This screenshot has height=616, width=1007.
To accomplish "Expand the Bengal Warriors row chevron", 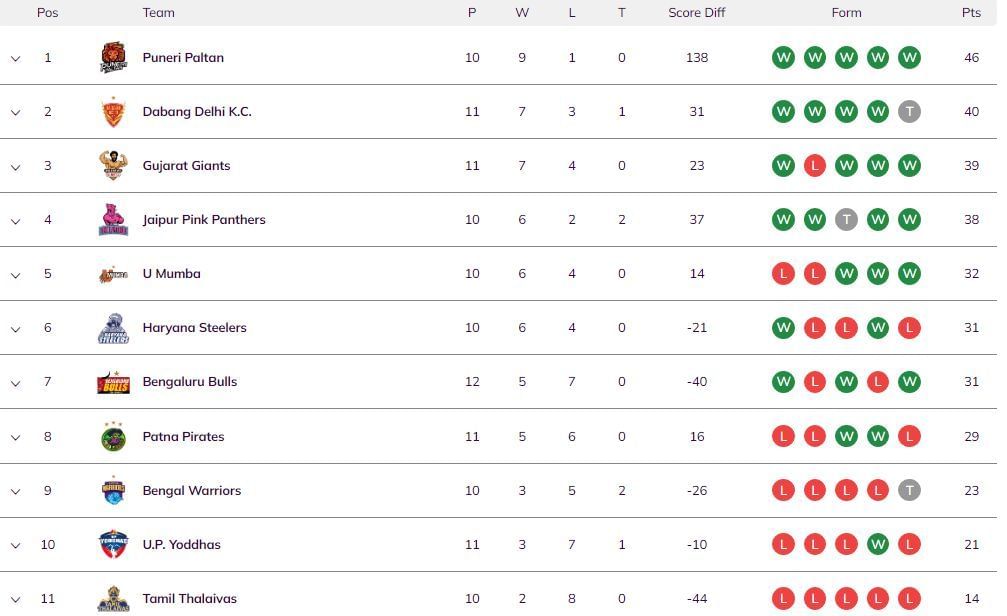I will 16,491.
